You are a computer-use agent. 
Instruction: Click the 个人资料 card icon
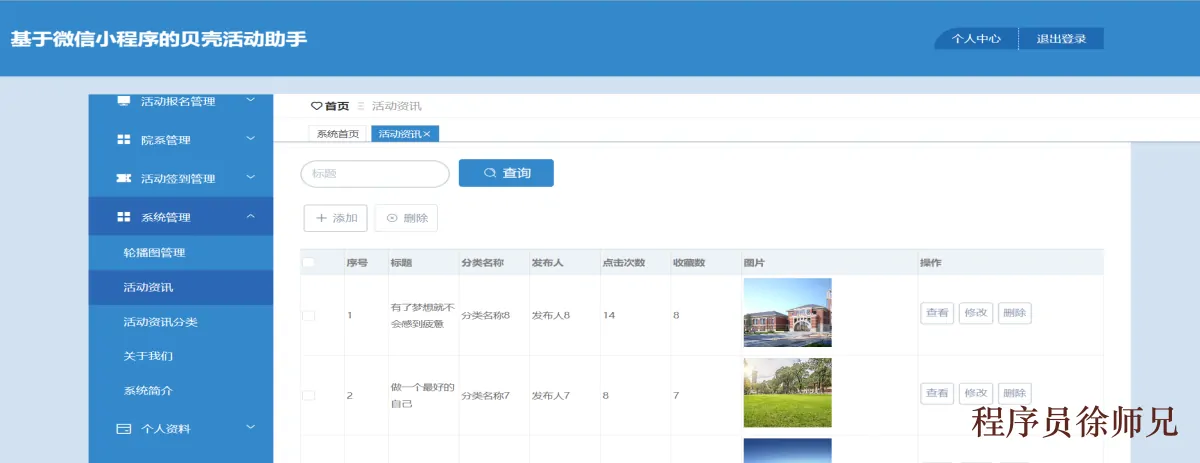[x=124, y=429]
